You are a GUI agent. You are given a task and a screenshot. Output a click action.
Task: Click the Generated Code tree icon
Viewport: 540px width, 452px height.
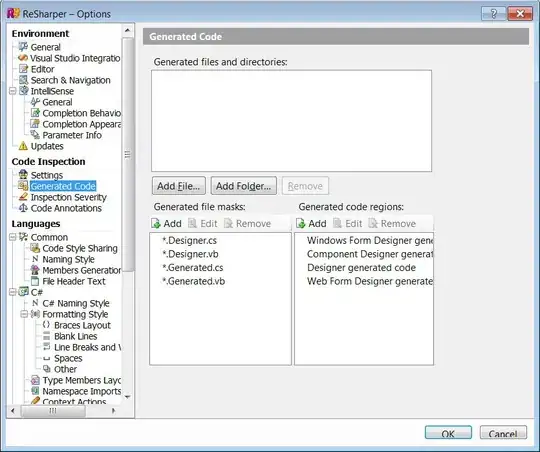point(23,186)
